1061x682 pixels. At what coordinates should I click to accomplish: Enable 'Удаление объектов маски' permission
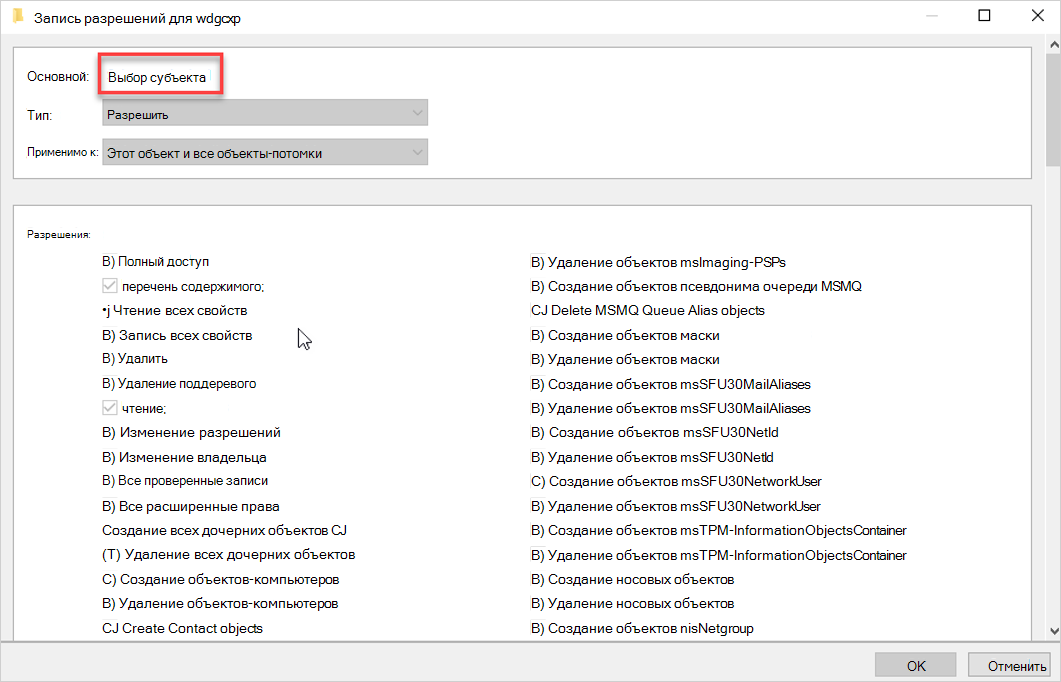click(538, 359)
